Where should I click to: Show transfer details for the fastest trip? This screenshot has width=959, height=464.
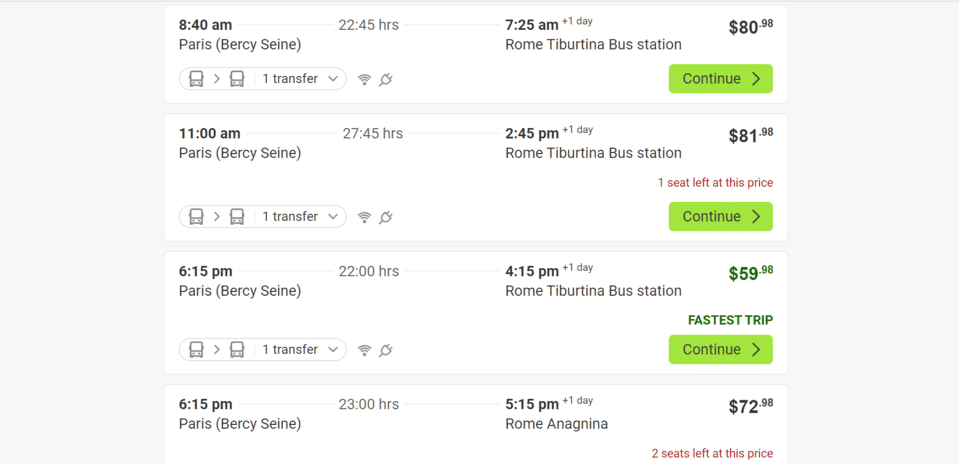[x=300, y=350]
